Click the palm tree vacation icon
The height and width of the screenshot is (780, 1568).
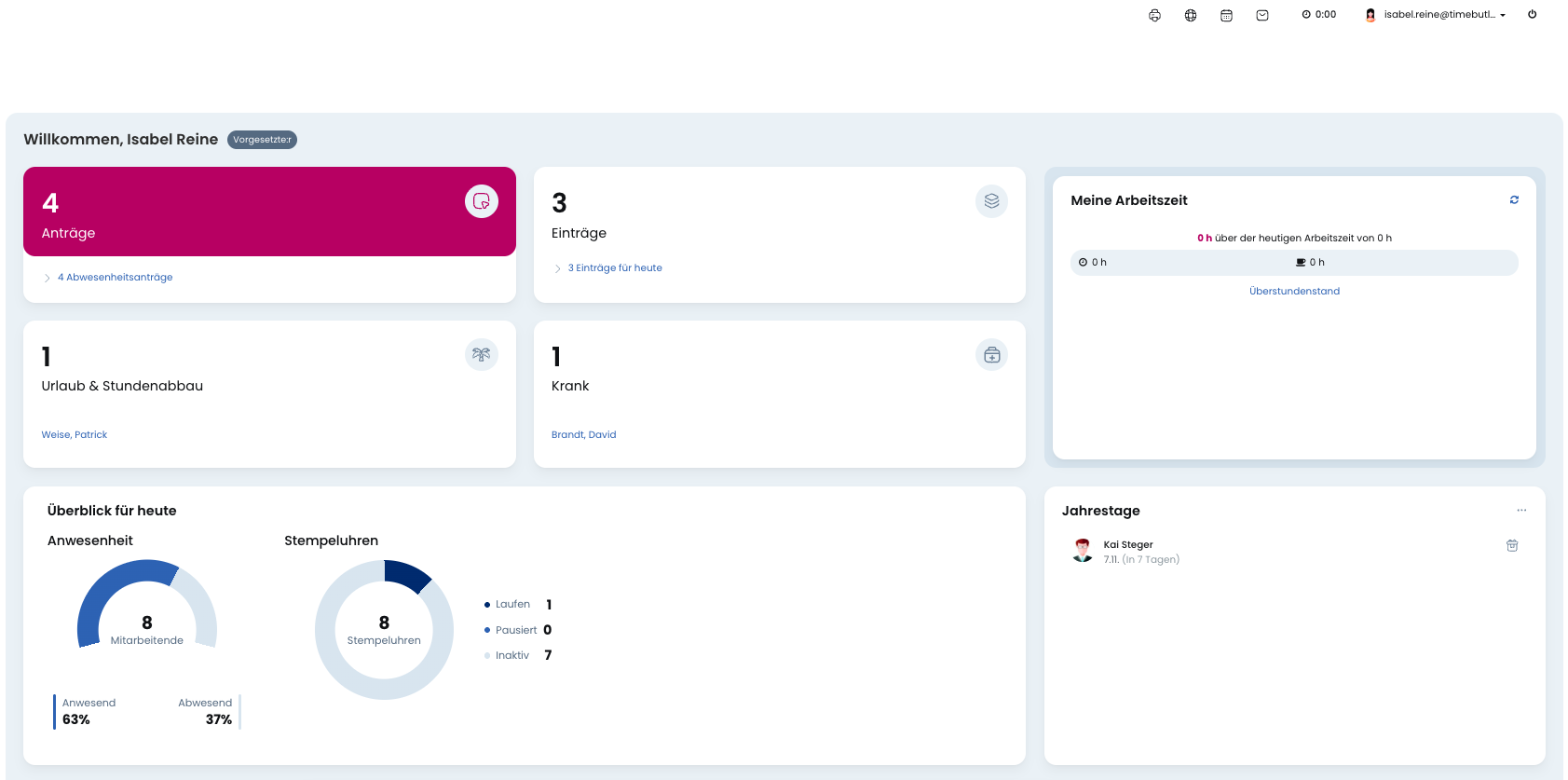pyautogui.click(x=481, y=355)
